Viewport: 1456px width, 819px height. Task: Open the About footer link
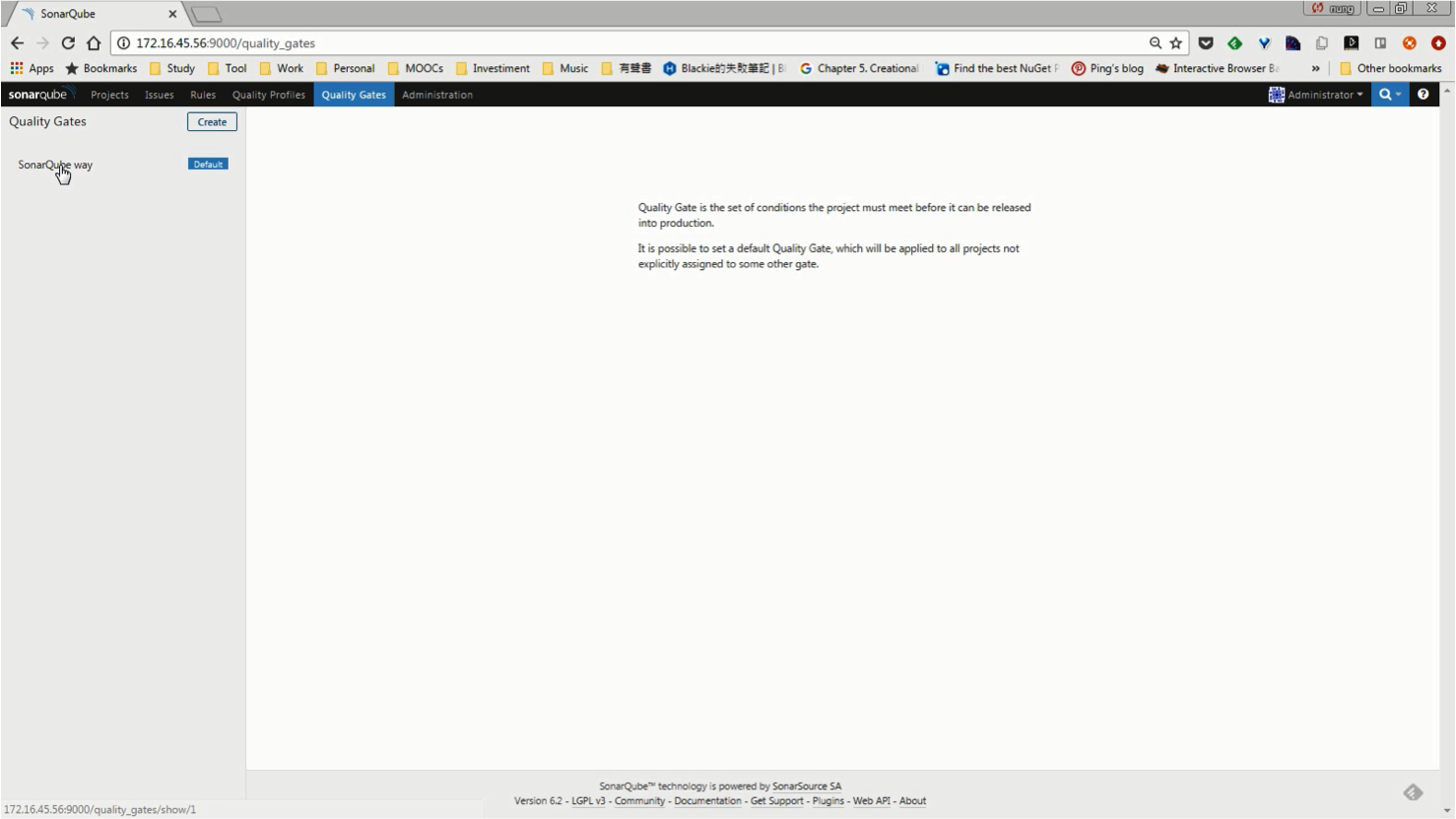coord(912,801)
